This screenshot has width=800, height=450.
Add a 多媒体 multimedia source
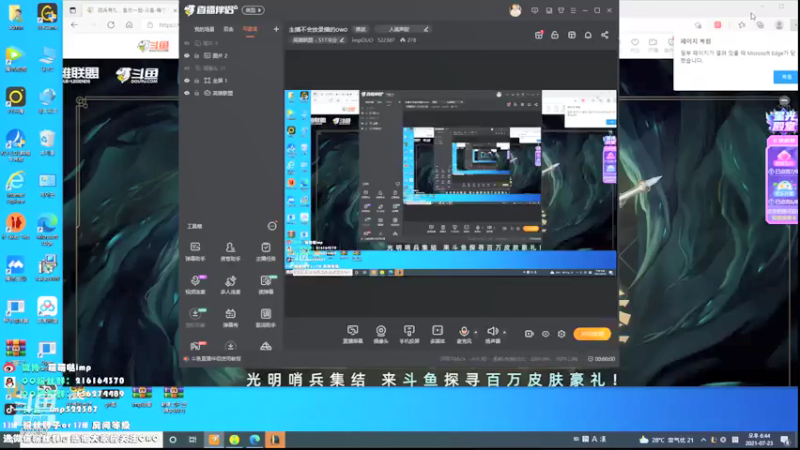437,334
